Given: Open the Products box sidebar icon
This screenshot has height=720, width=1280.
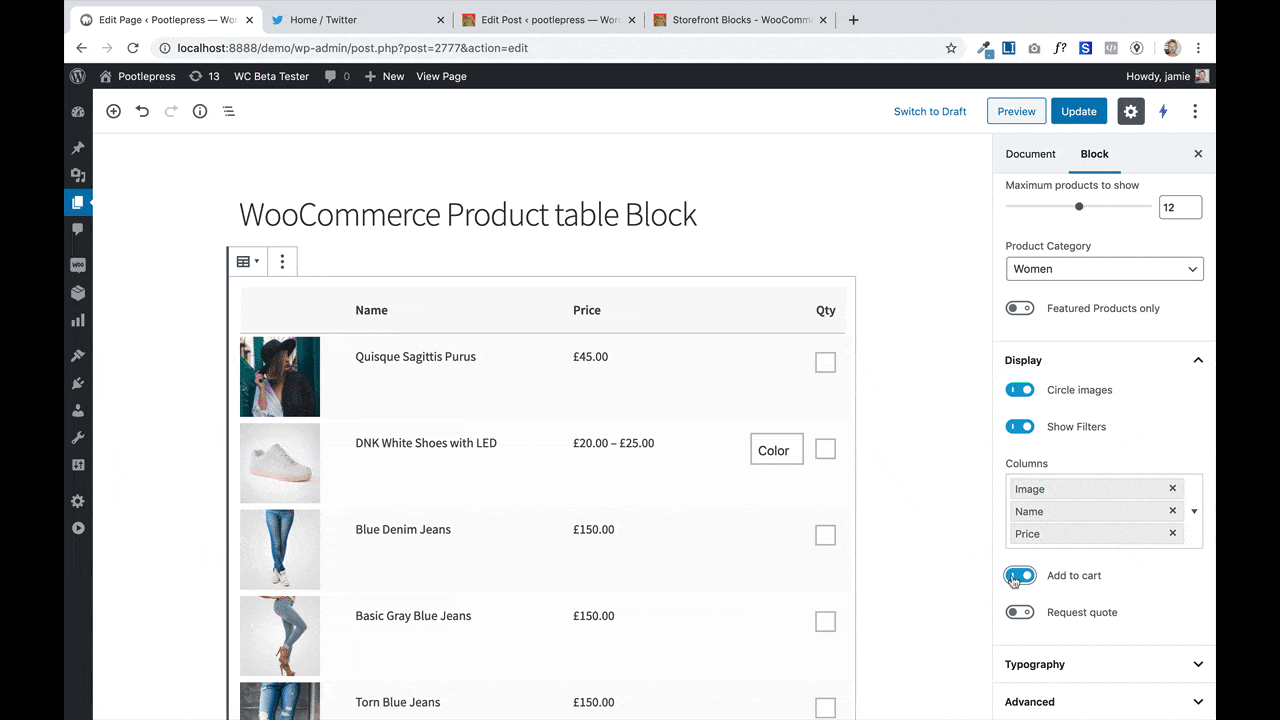Looking at the screenshot, I should click(78, 293).
